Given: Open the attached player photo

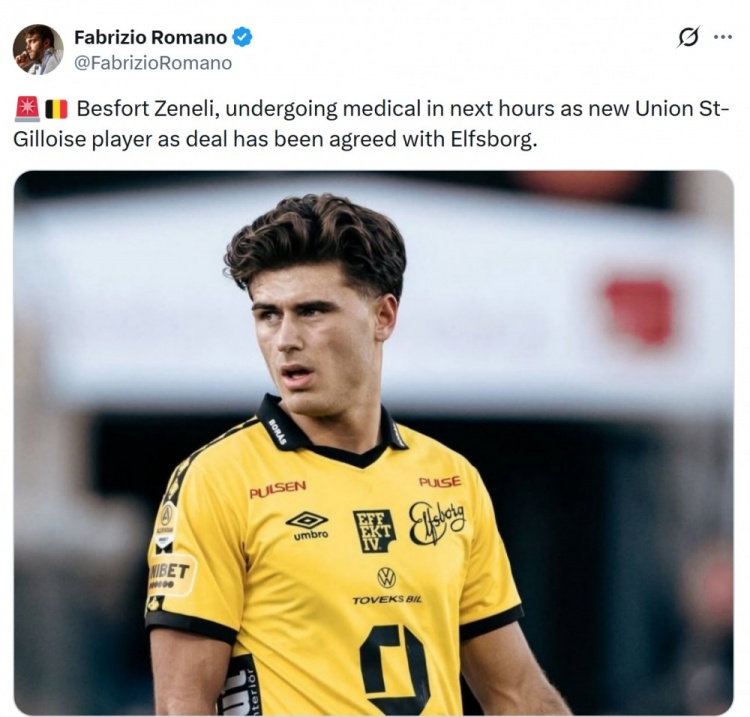Looking at the screenshot, I should point(374,442).
